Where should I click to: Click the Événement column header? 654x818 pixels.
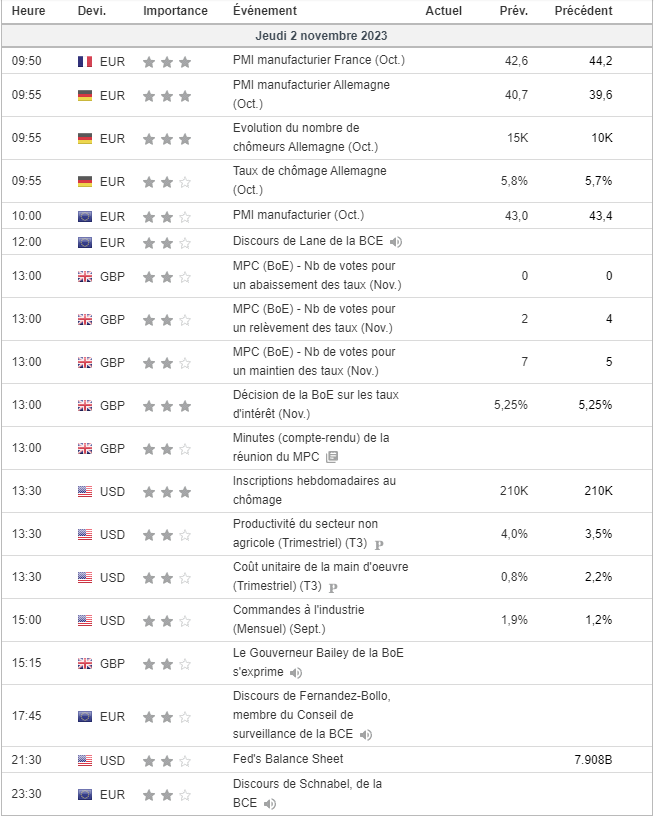tap(264, 11)
